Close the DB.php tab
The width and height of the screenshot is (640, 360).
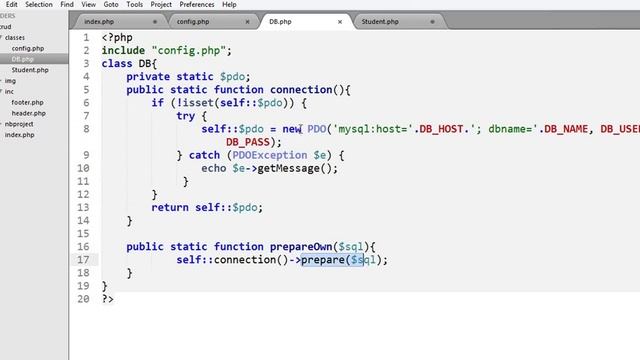pyautogui.click(x=340, y=22)
